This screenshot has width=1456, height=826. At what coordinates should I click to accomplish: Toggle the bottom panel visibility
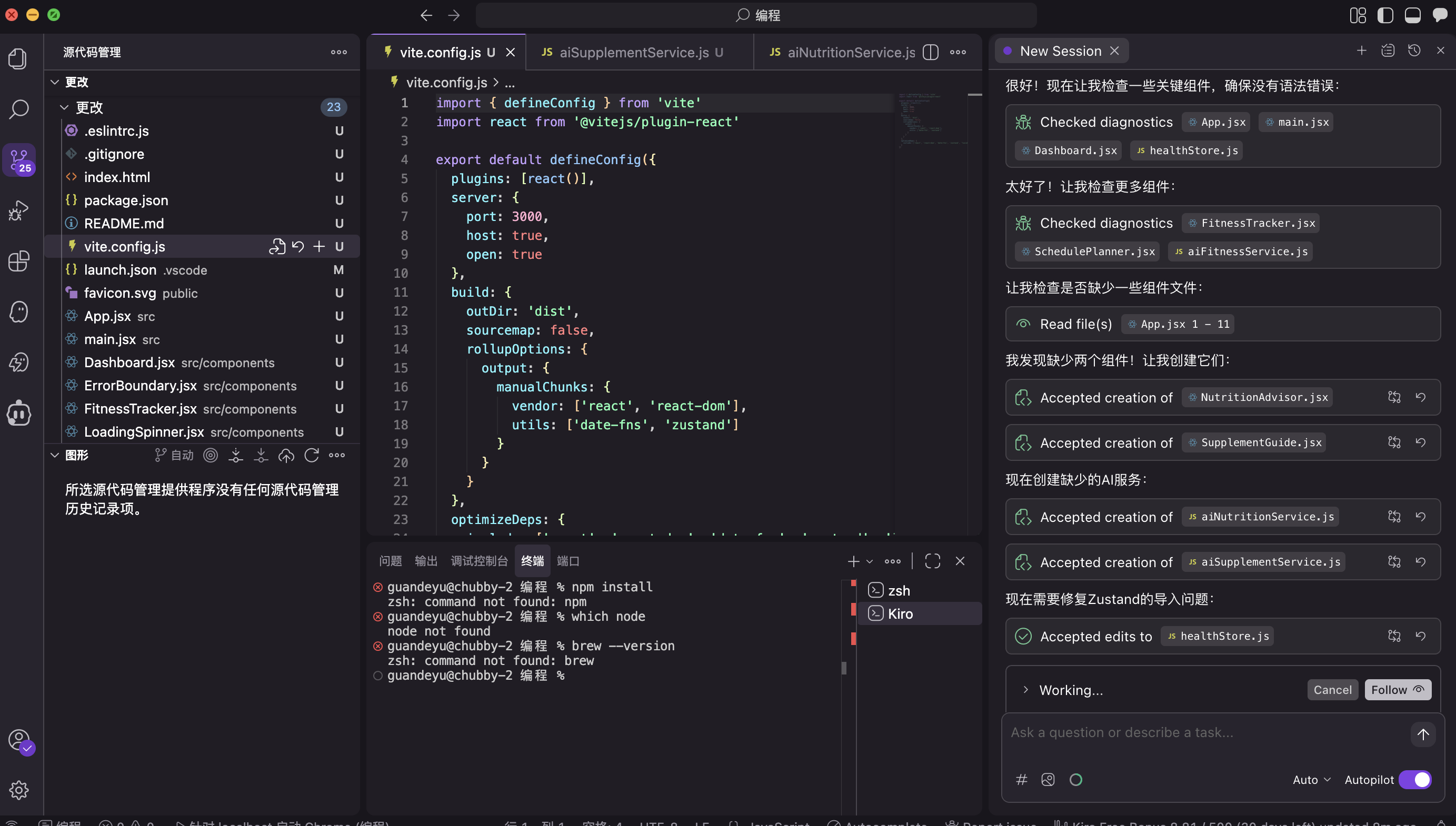(1412, 15)
